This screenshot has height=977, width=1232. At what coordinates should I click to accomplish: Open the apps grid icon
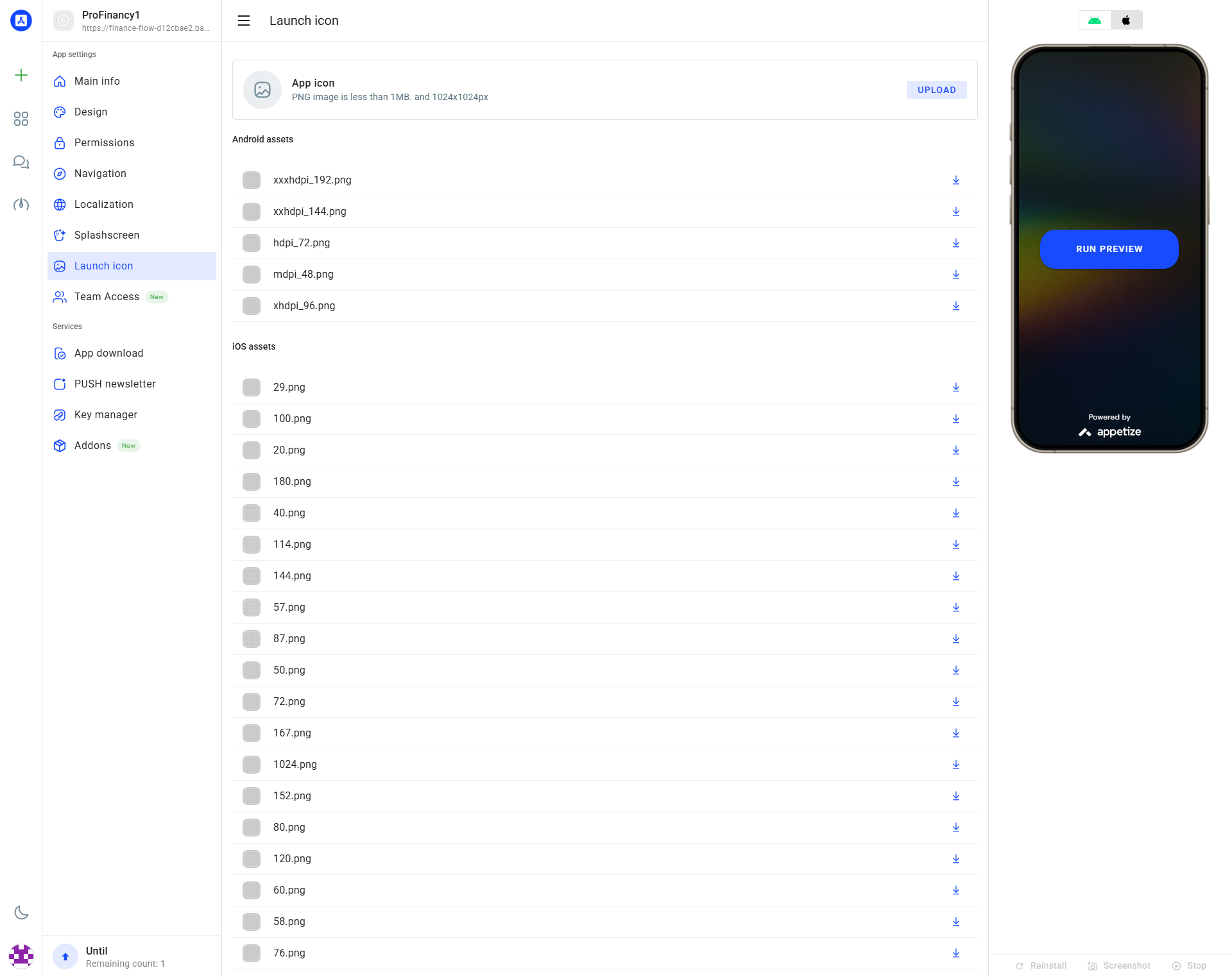tap(21, 119)
